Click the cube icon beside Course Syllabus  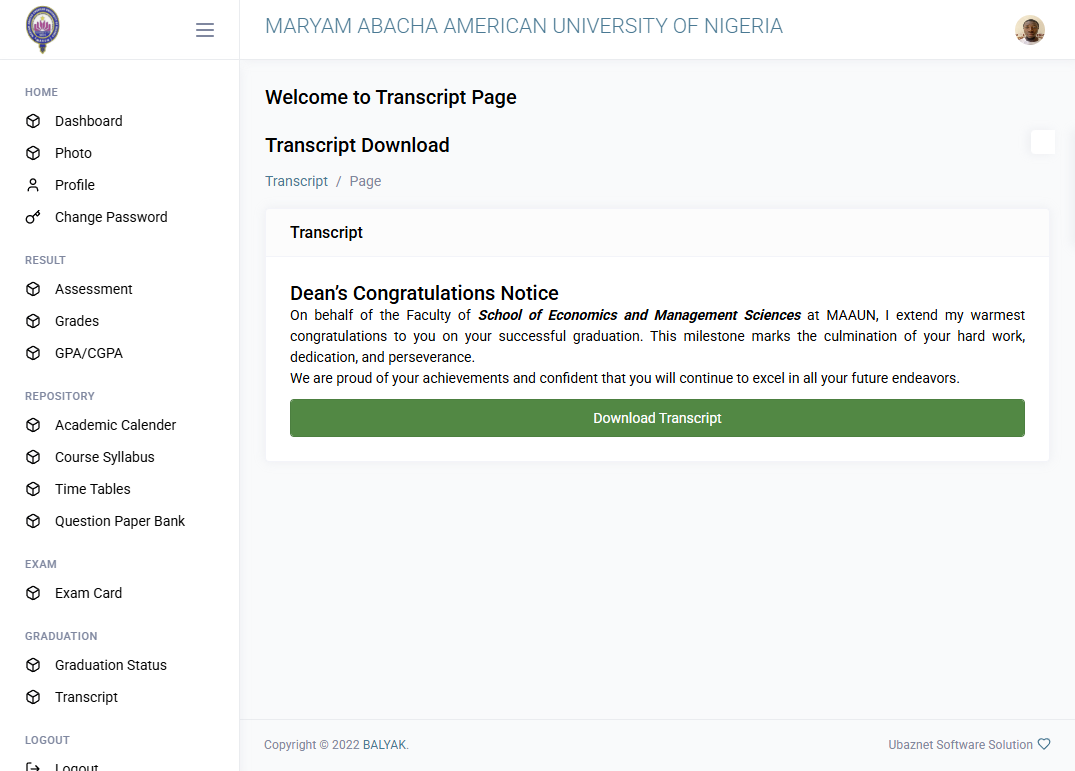click(33, 457)
